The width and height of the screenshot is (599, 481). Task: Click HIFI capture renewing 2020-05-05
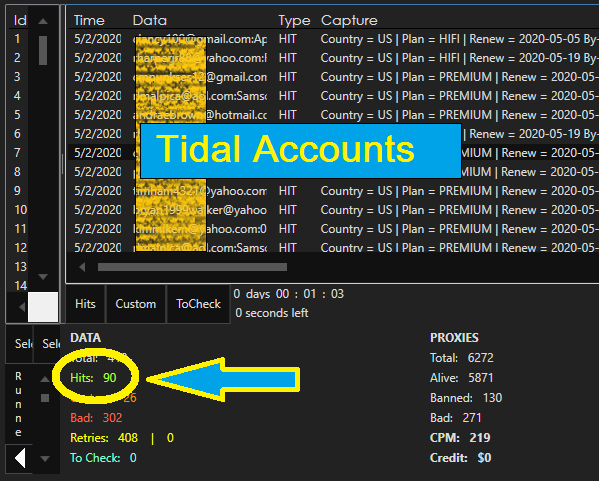point(459,39)
